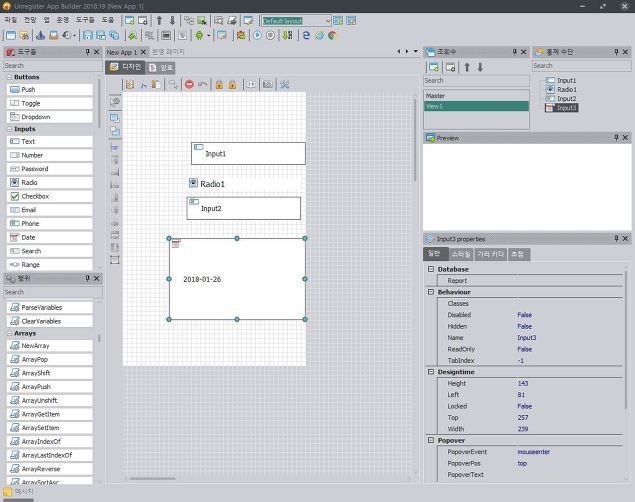Select the Push button control in toolbox
The width and height of the screenshot is (635, 502).
click(50, 89)
